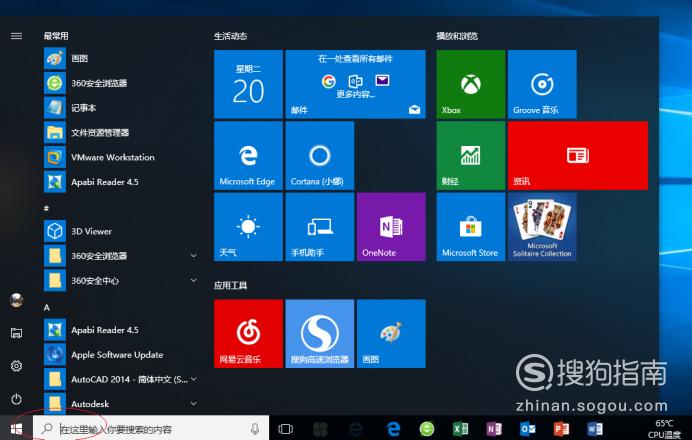Open the Power options button
This screenshot has height=440, width=692.
pos(16,399)
